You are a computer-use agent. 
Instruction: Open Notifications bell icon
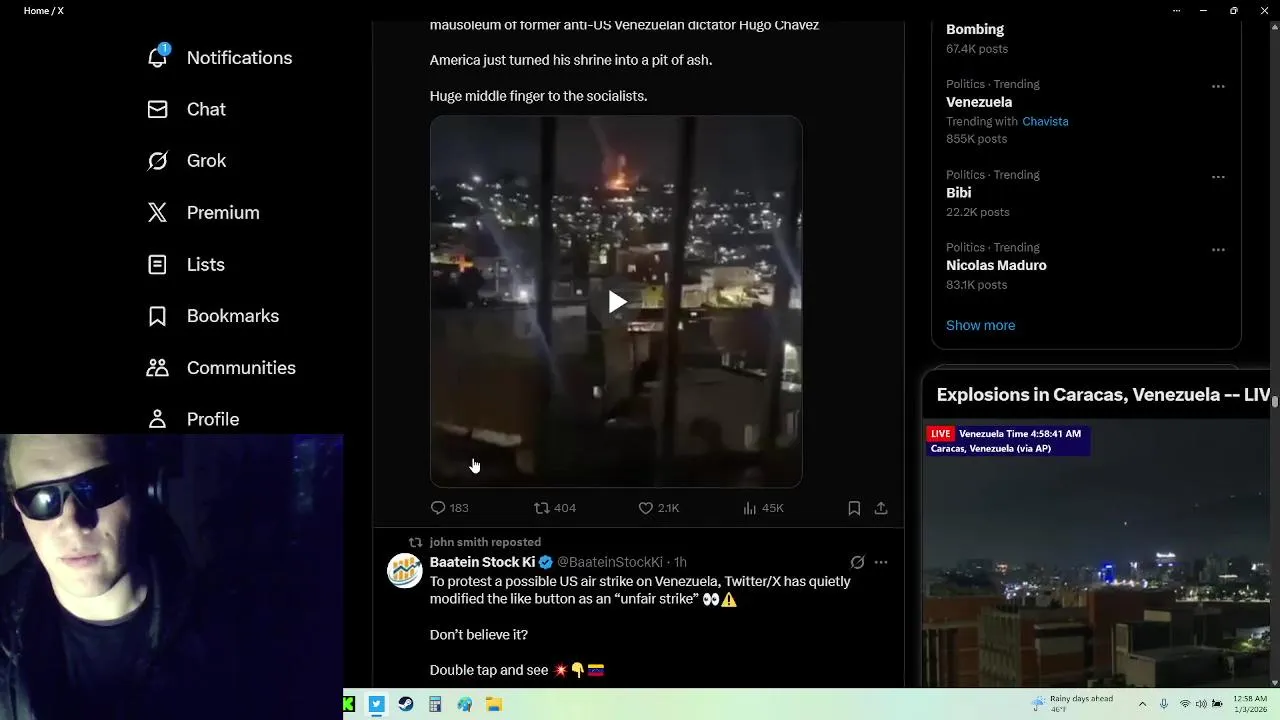tap(158, 56)
